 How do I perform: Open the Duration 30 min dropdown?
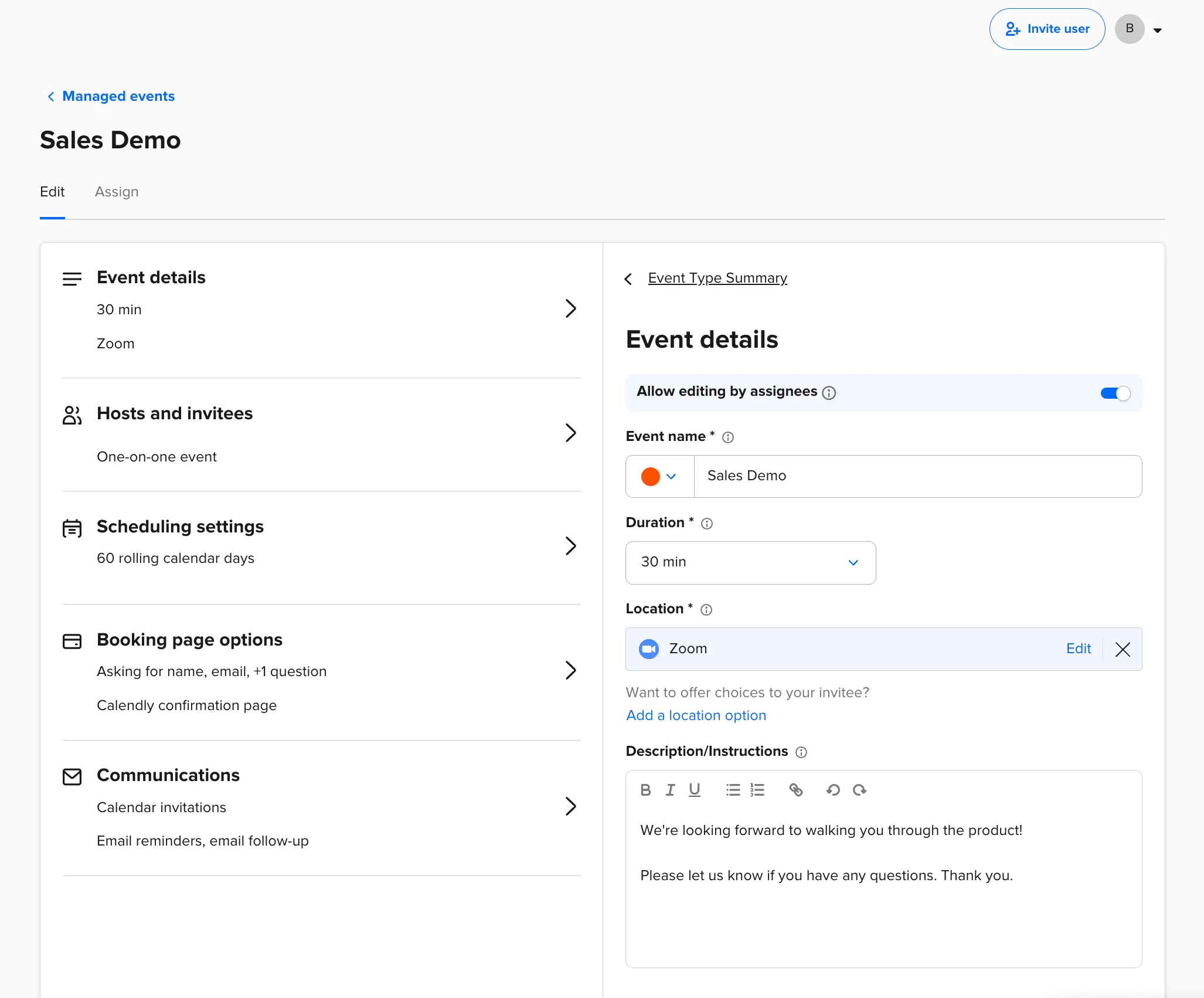750,562
